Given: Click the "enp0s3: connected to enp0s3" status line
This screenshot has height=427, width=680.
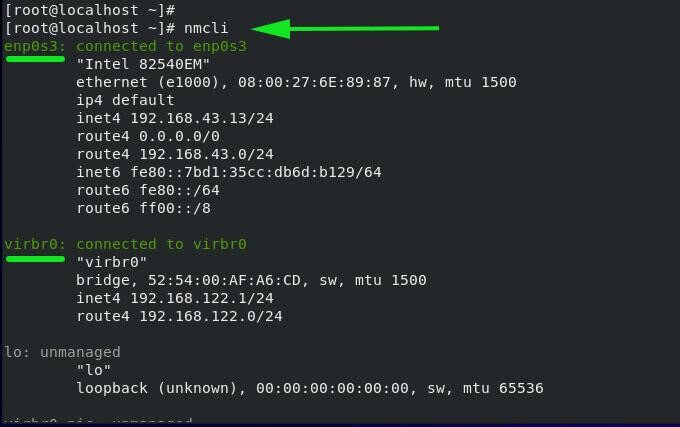Looking at the screenshot, I should point(125,46).
